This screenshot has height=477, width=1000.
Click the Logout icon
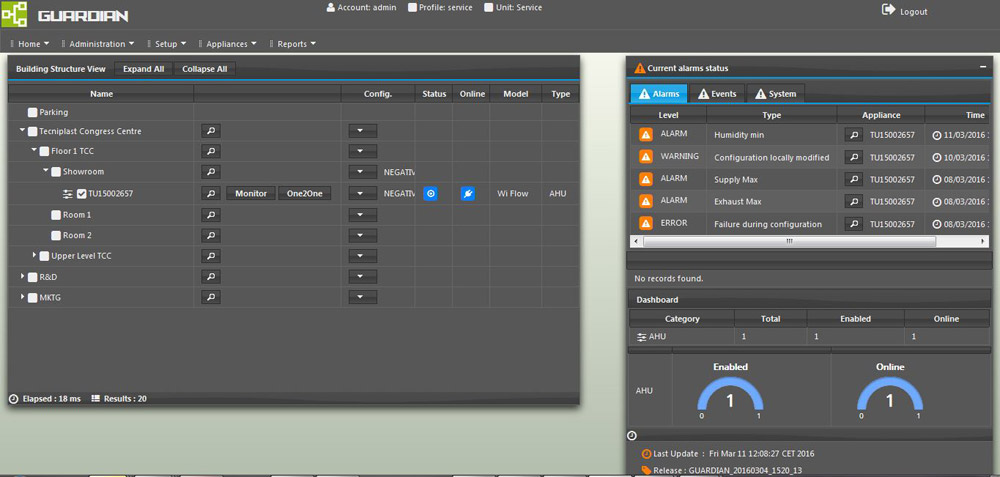888,10
